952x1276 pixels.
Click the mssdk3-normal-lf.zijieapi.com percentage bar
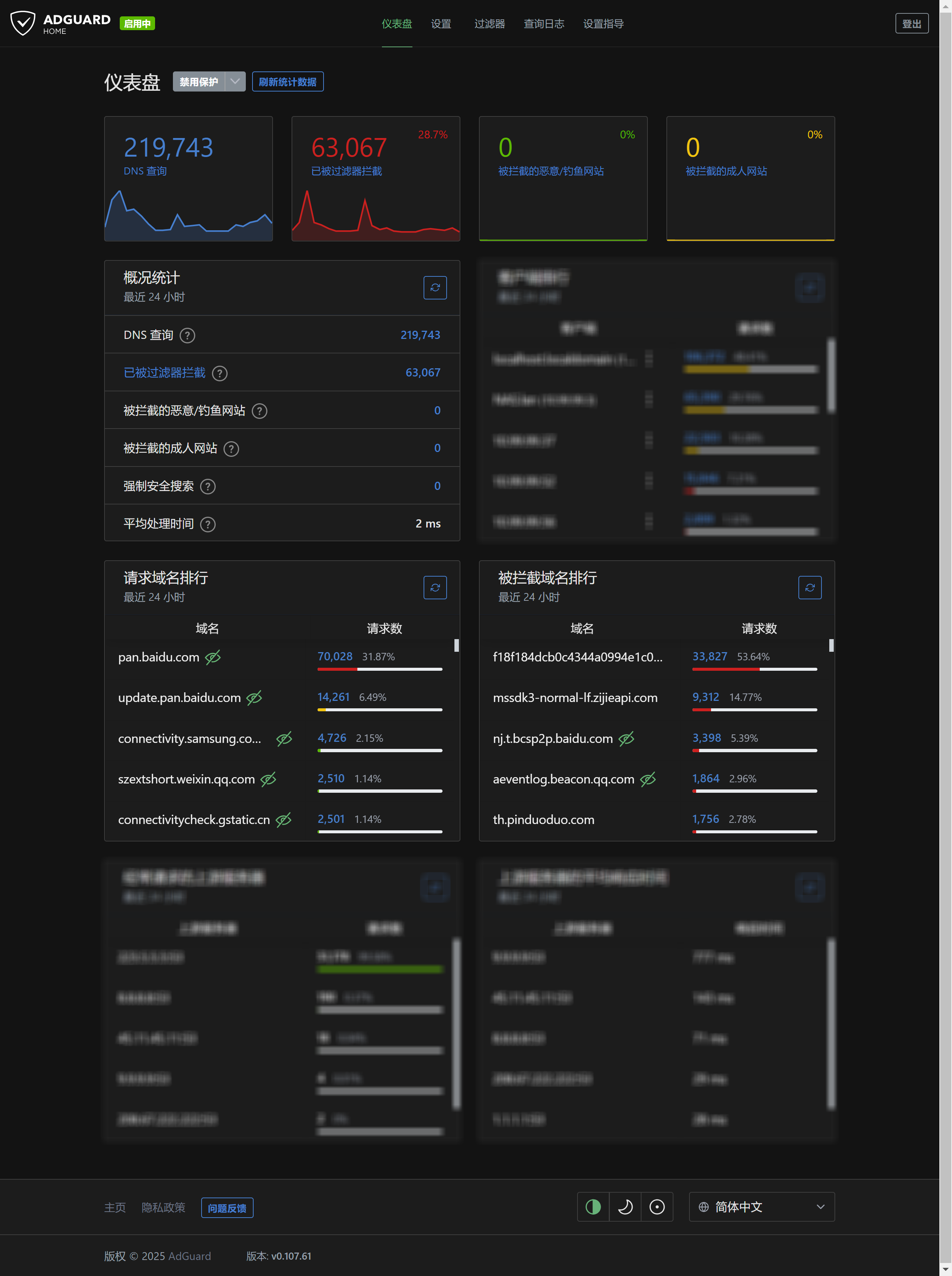point(754,709)
